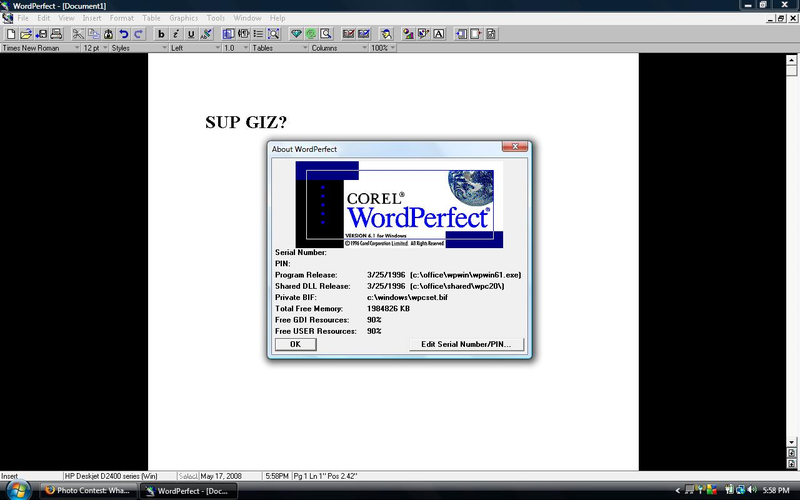Open the Help menu
This screenshot has width=800, height=500.
(x=278, y=18)
